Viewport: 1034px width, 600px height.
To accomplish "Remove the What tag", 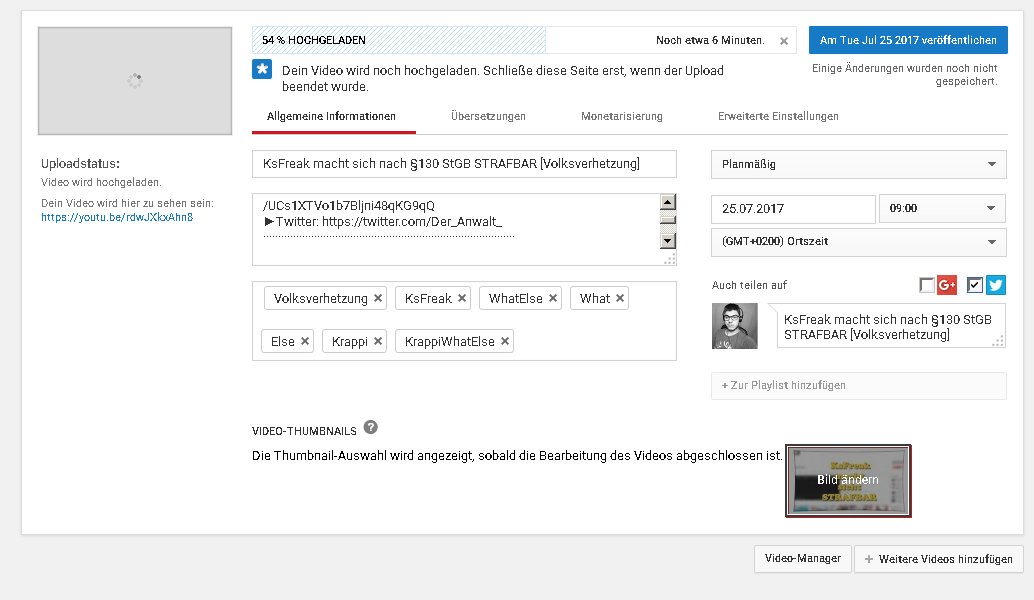I will click(x=620, y=298).
